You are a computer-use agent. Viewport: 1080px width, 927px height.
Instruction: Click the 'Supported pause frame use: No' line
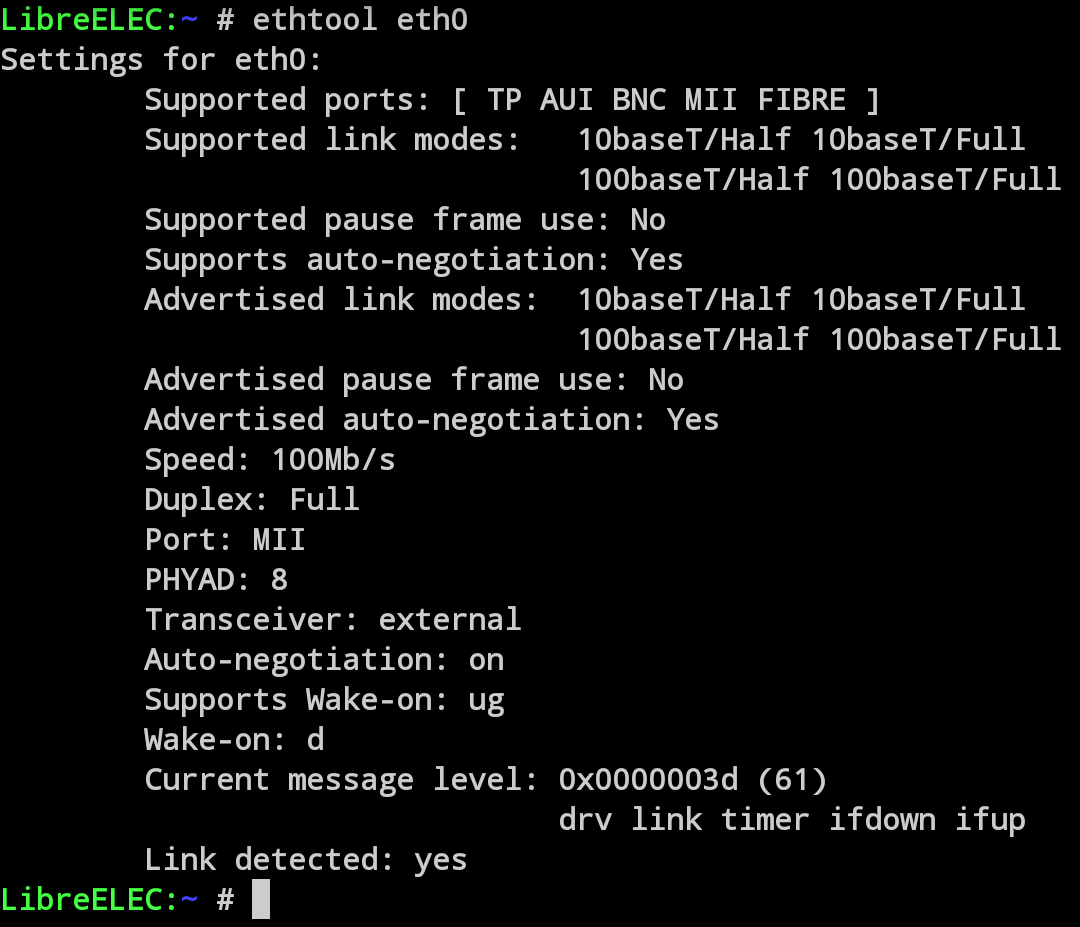click(405, 219)
